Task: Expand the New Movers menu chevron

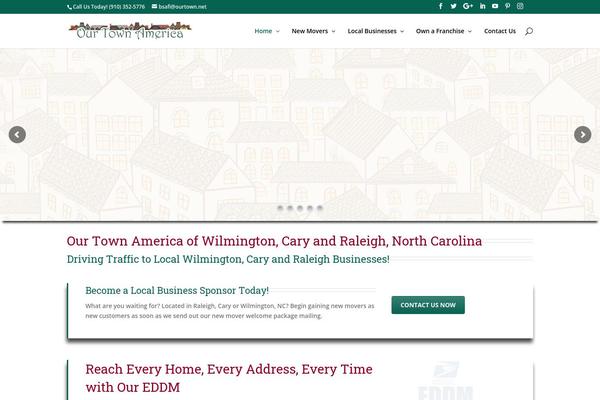Action: coord(333,31)
